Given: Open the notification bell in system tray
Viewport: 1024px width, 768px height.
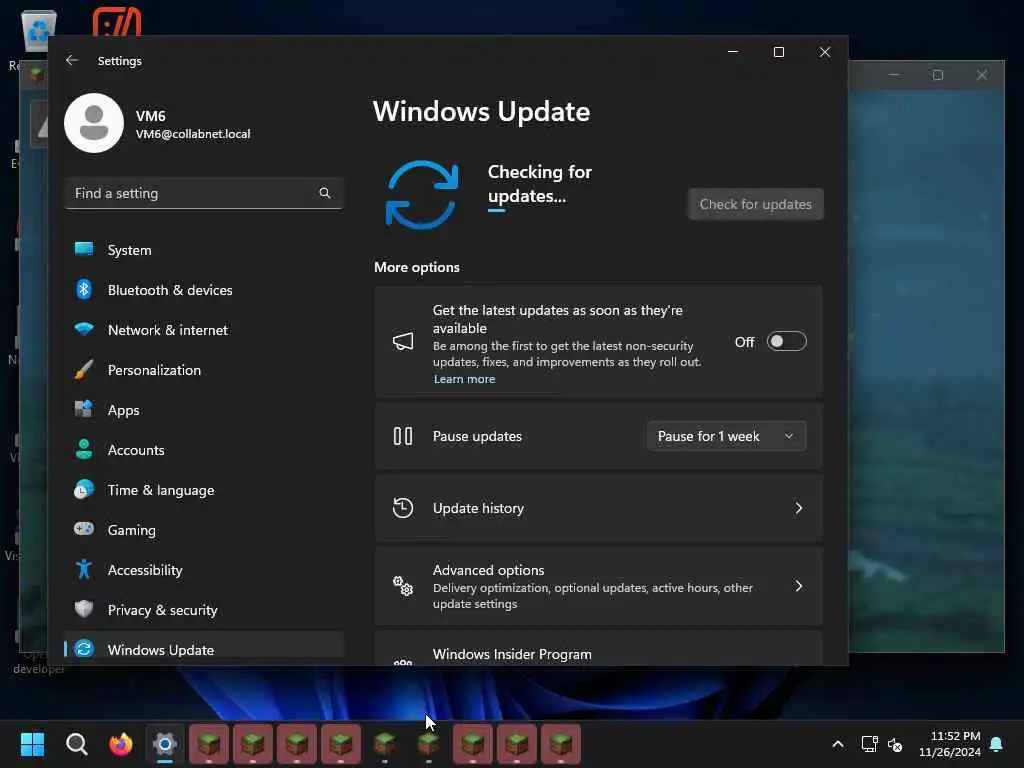Looking at the screenshot, I should pyautogui.click(x=996, y=744).
